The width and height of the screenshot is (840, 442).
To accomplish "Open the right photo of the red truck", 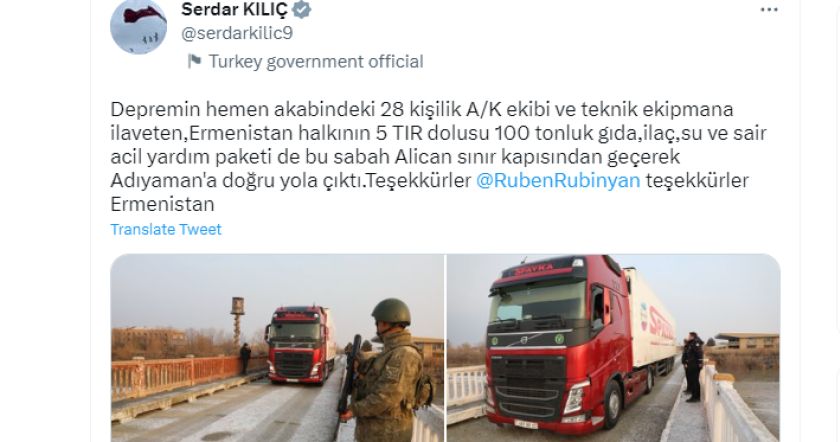I will (x=613, y=348).
